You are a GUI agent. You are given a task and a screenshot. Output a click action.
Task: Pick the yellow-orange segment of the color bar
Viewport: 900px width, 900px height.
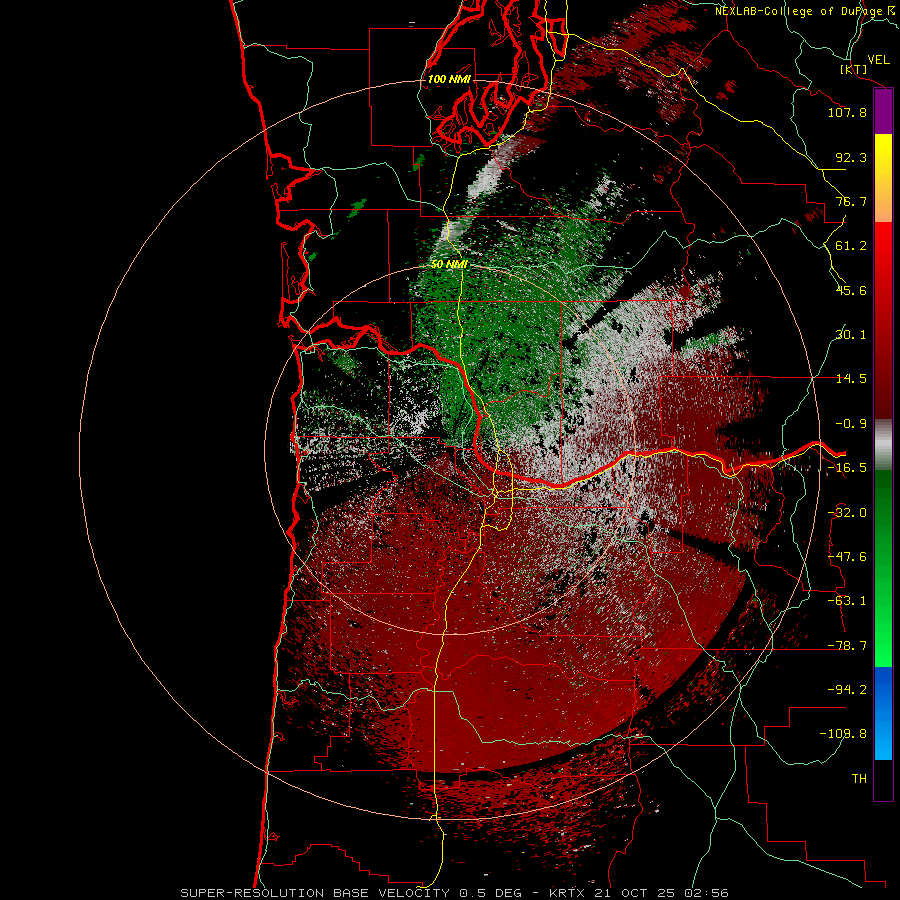pyautogui.click(x=883, y=178)
